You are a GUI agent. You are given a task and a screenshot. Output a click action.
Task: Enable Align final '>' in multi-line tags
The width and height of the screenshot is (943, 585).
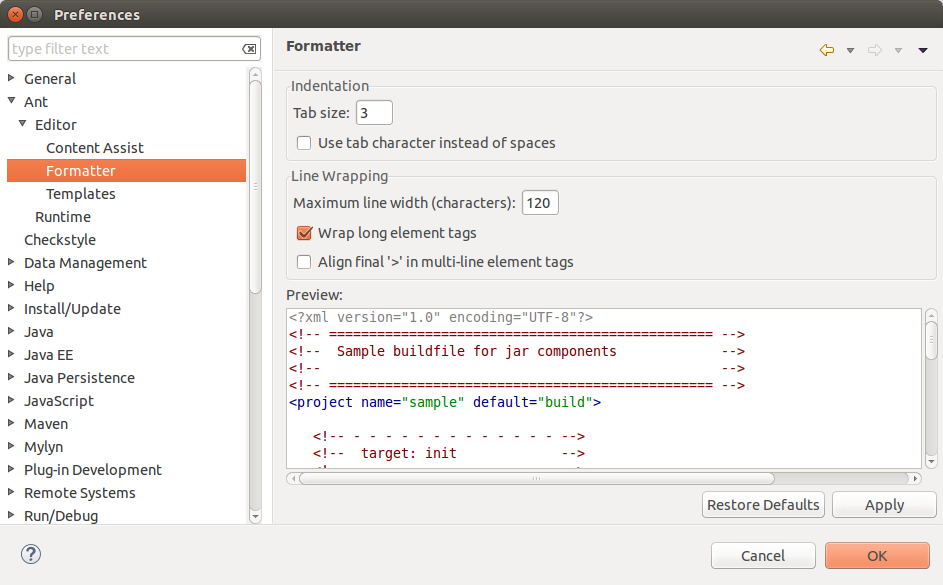[305, 262]
